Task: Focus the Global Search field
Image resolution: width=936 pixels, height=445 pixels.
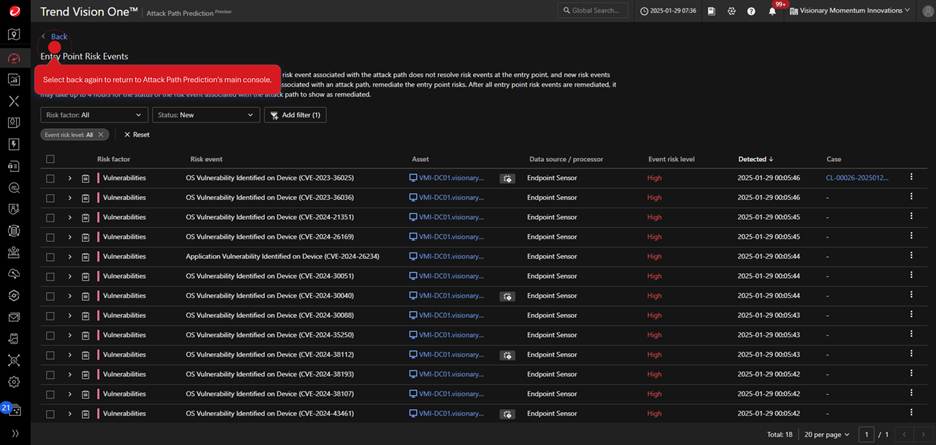Action: (594, 11)
